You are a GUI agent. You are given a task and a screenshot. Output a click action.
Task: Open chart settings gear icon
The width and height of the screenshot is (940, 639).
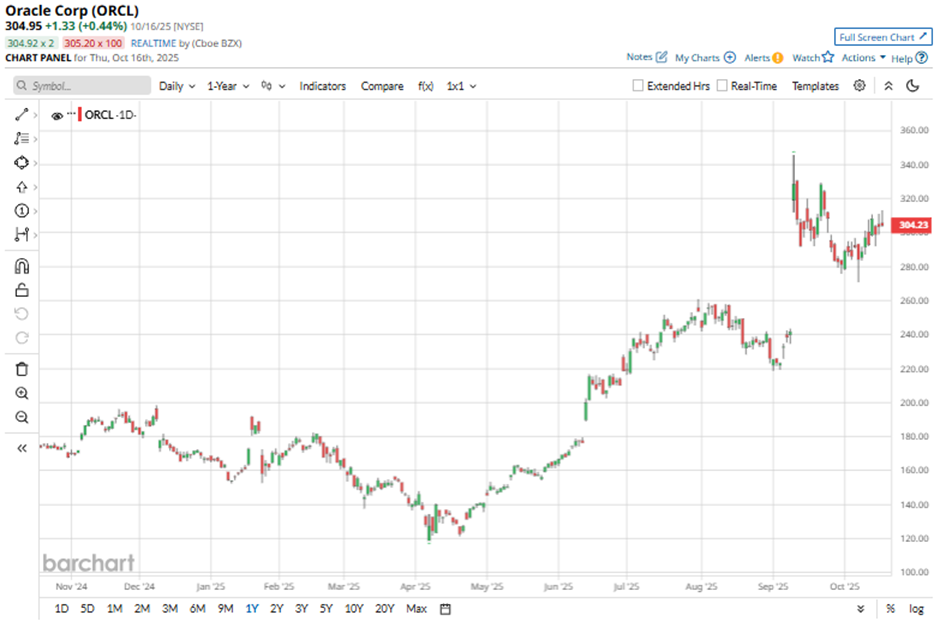pos(859,86)
